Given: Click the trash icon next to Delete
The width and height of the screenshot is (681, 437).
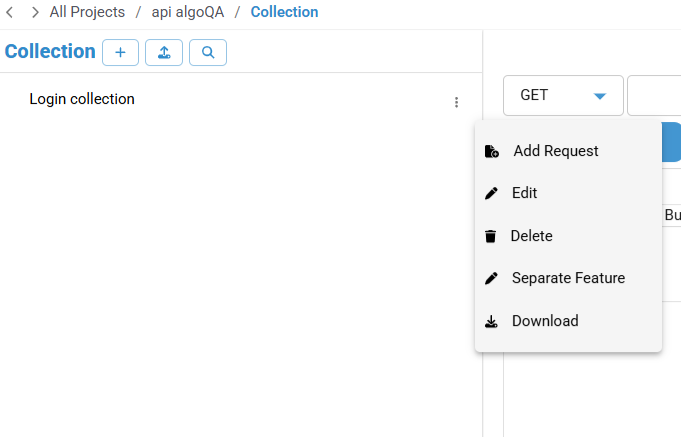Looking at the screenshot, I should [490, 236].
